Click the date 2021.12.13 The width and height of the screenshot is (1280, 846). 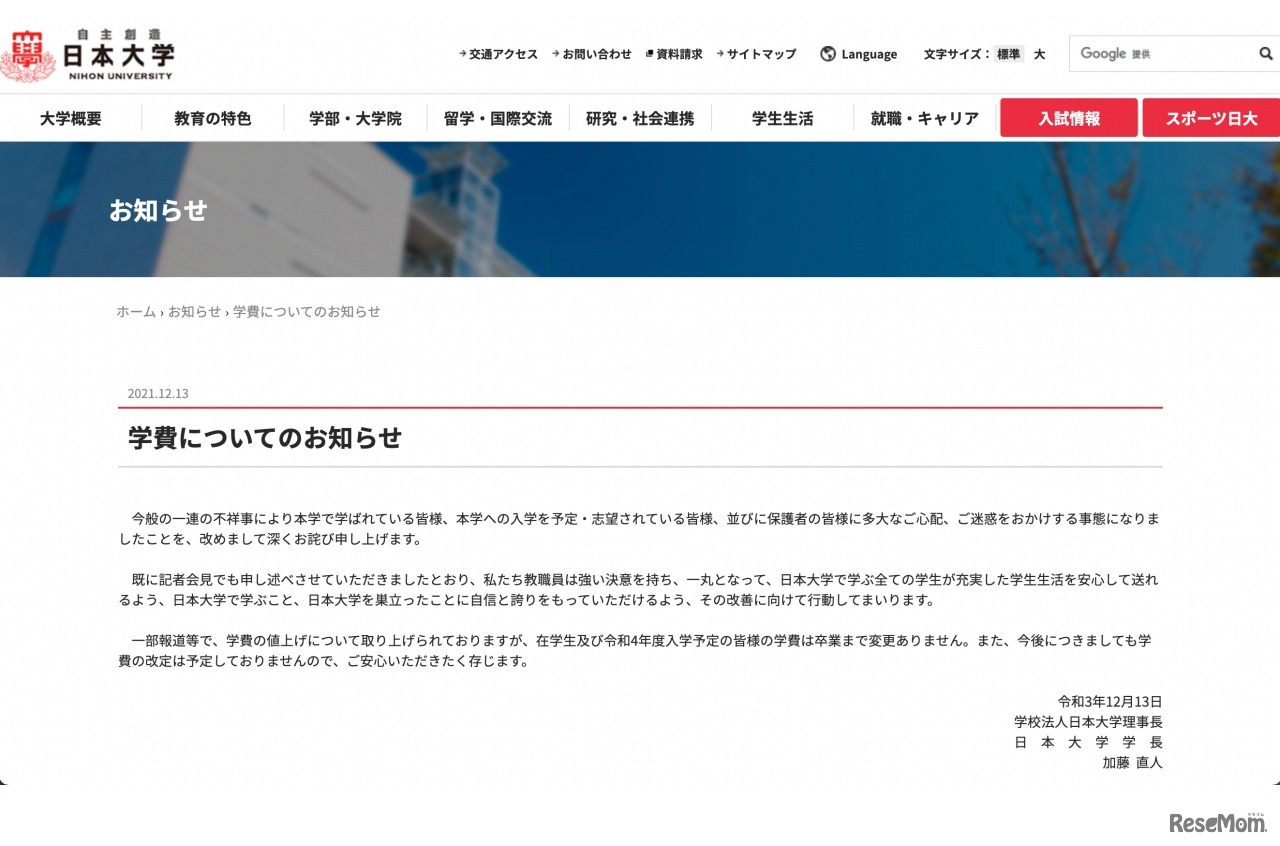pyautogui.click(x=158, y=394)
